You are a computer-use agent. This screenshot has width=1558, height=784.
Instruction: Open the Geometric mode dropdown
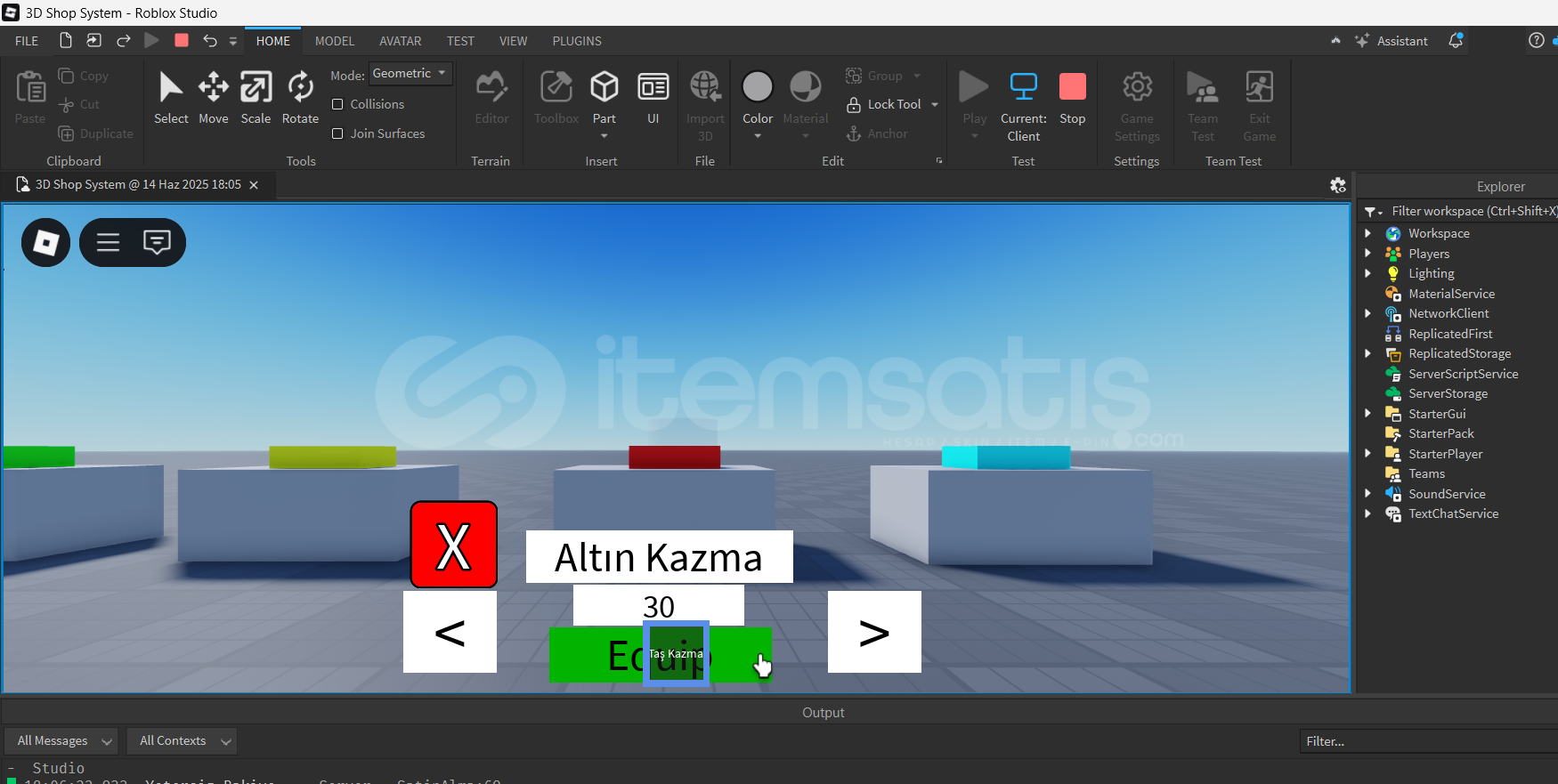tap(410, 74)
